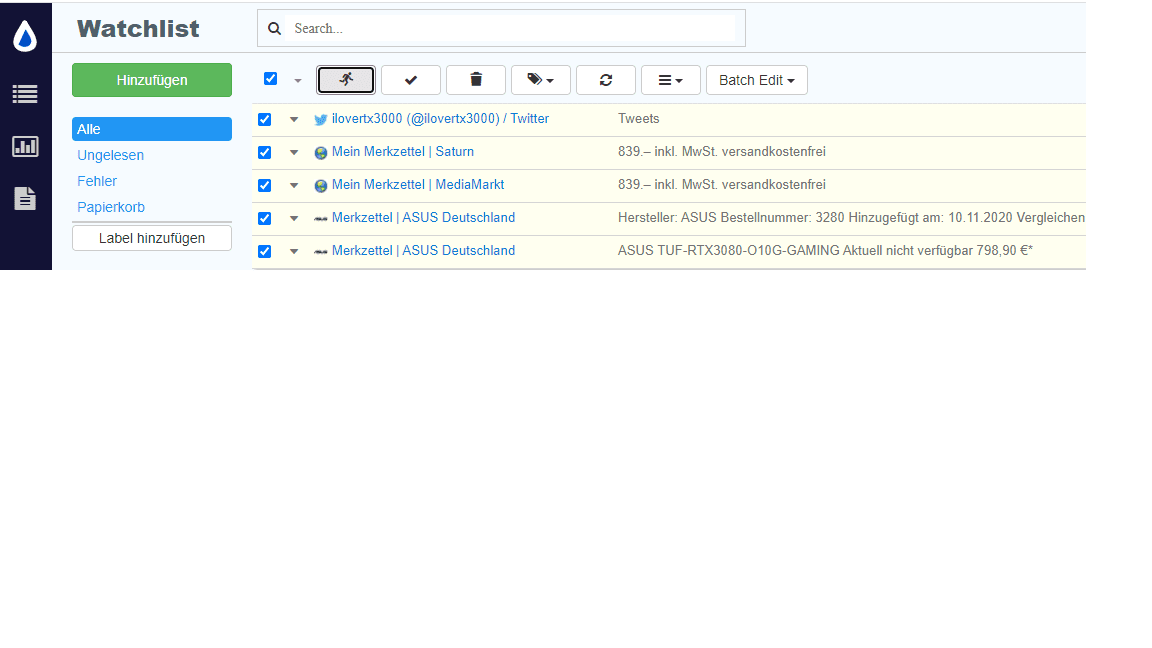This screenshot has height=648, width=1152.
Task: Click the Label hinzufügen button
Action: (x=152, y=238)
